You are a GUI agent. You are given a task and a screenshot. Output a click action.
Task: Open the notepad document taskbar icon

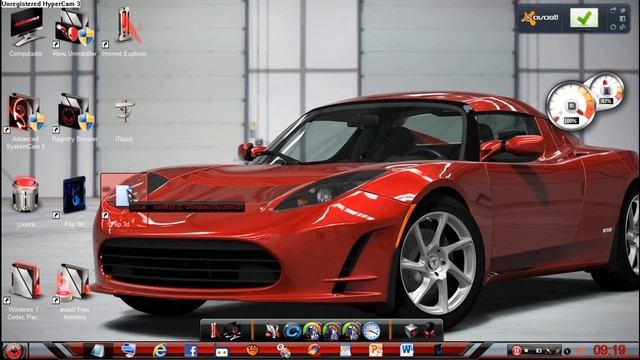click(x=345, y=350)
